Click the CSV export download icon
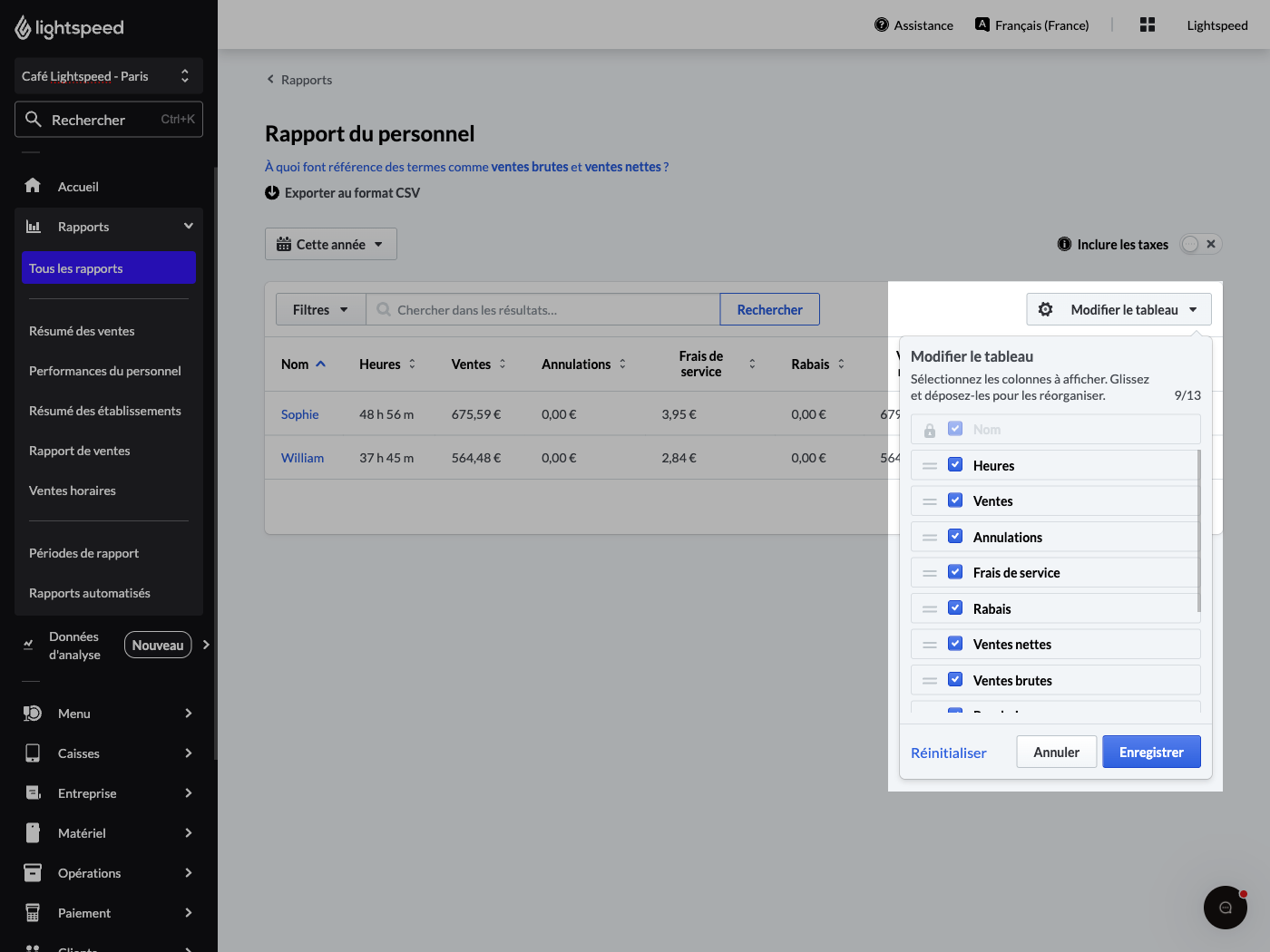1270x952 pixels. tap(272, 192)
